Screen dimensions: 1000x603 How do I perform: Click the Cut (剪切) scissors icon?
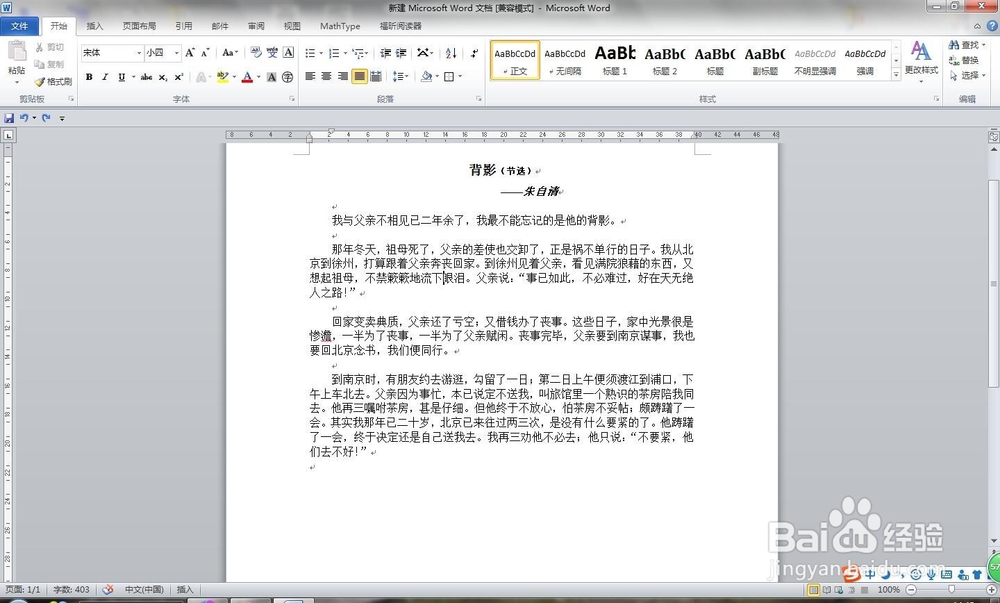(40, 47)
